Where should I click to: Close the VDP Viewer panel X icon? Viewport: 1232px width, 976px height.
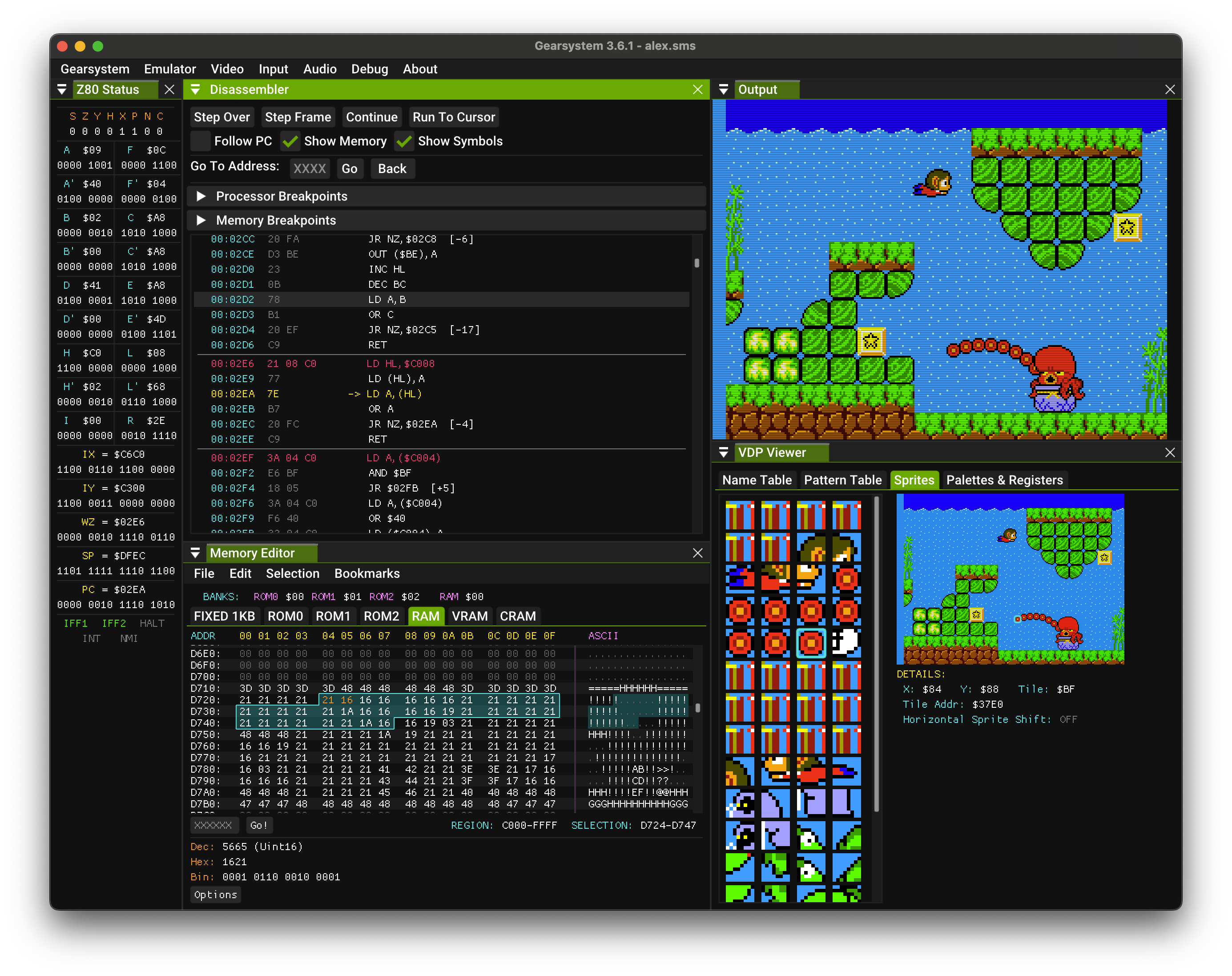click(x=1170, y=452)
